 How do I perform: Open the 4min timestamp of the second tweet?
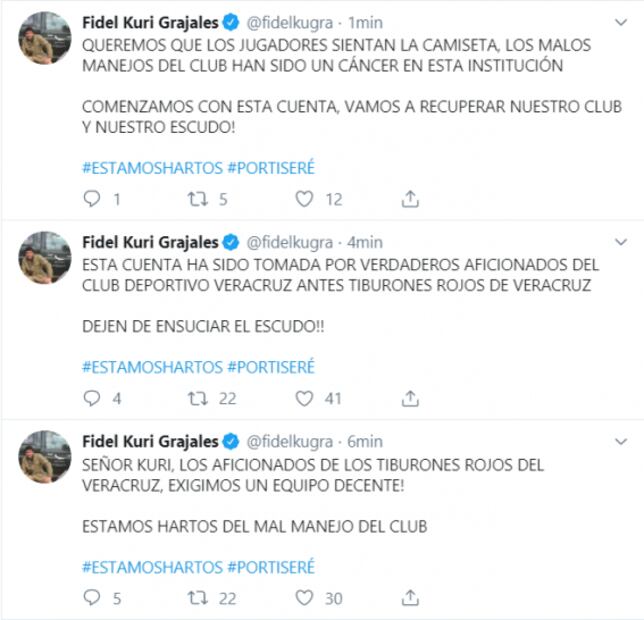click(365, 242)
